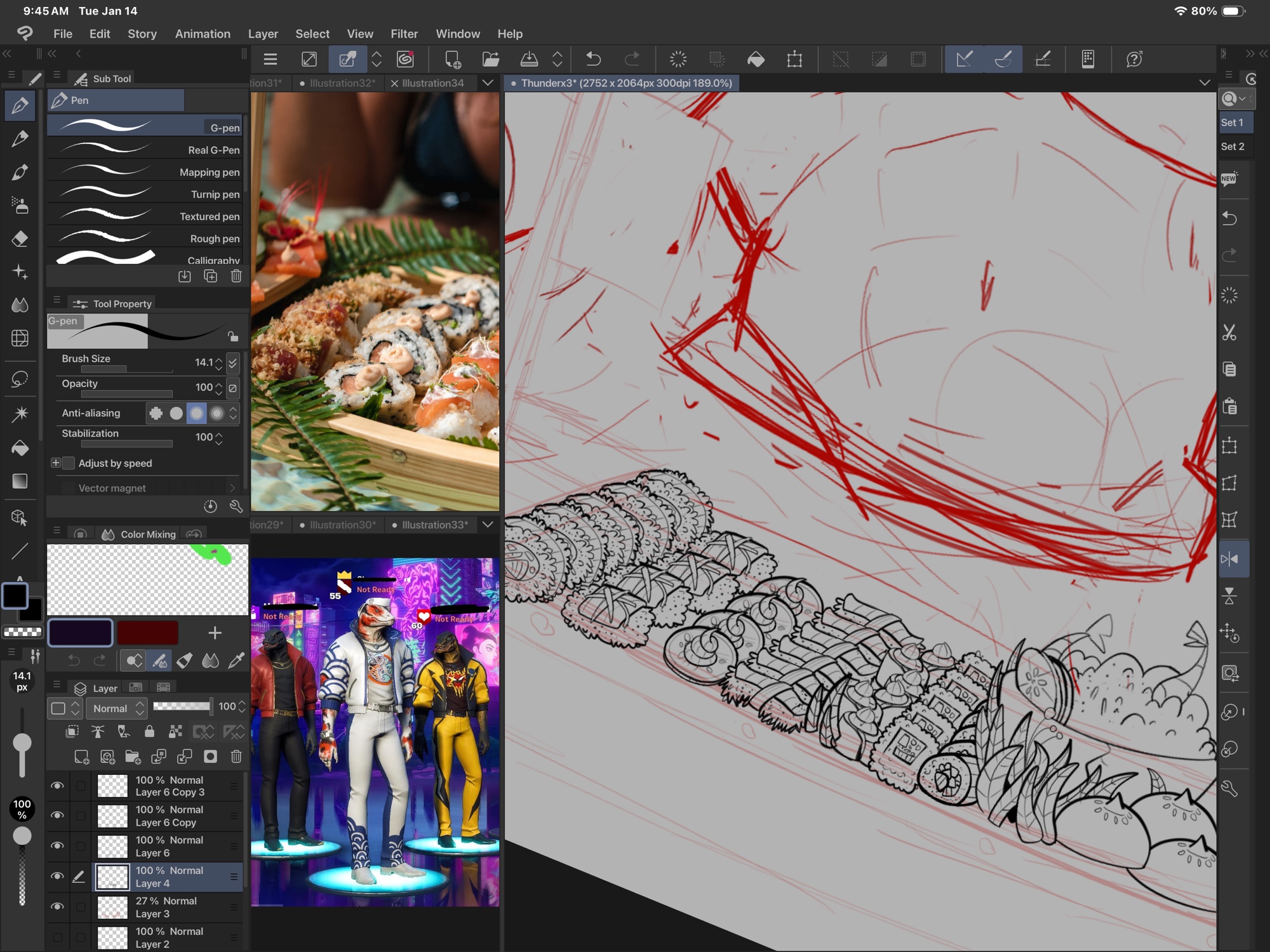Click the Undo arrow in command bar
The height and width of the screenshot is (952, 1270).
coord(593,60)
